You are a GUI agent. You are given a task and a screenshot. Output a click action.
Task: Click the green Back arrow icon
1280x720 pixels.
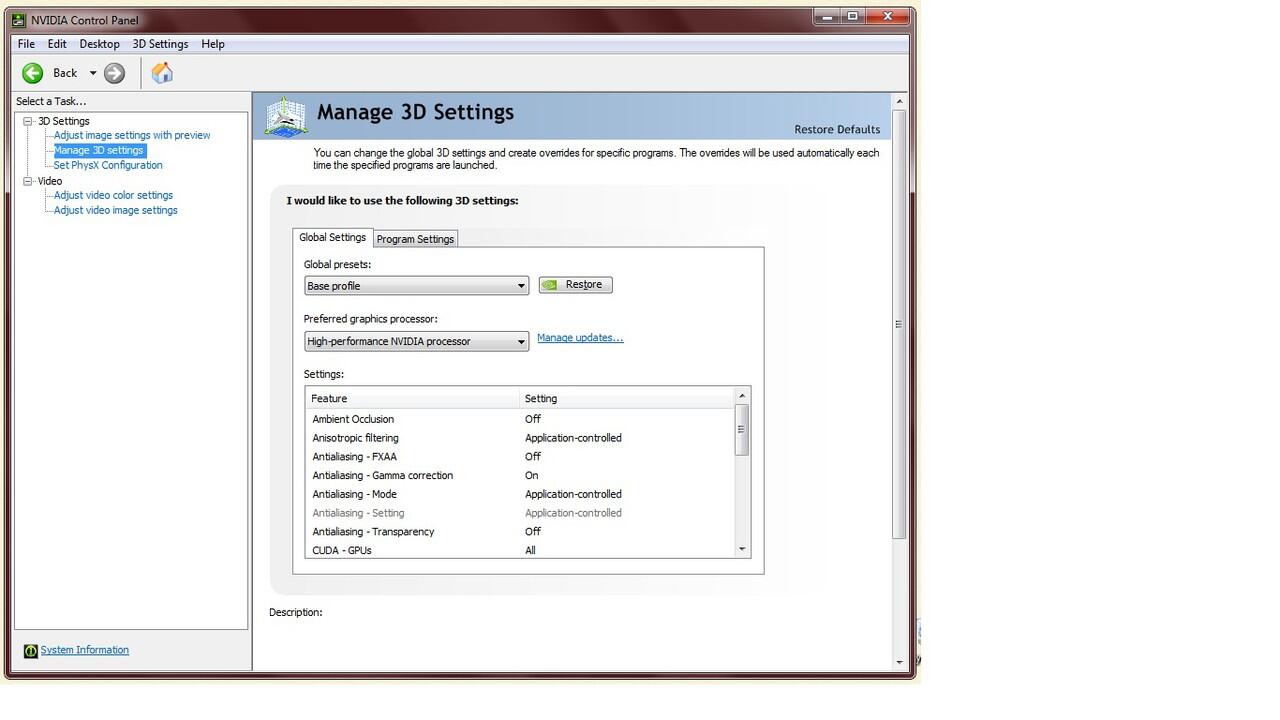33,73
